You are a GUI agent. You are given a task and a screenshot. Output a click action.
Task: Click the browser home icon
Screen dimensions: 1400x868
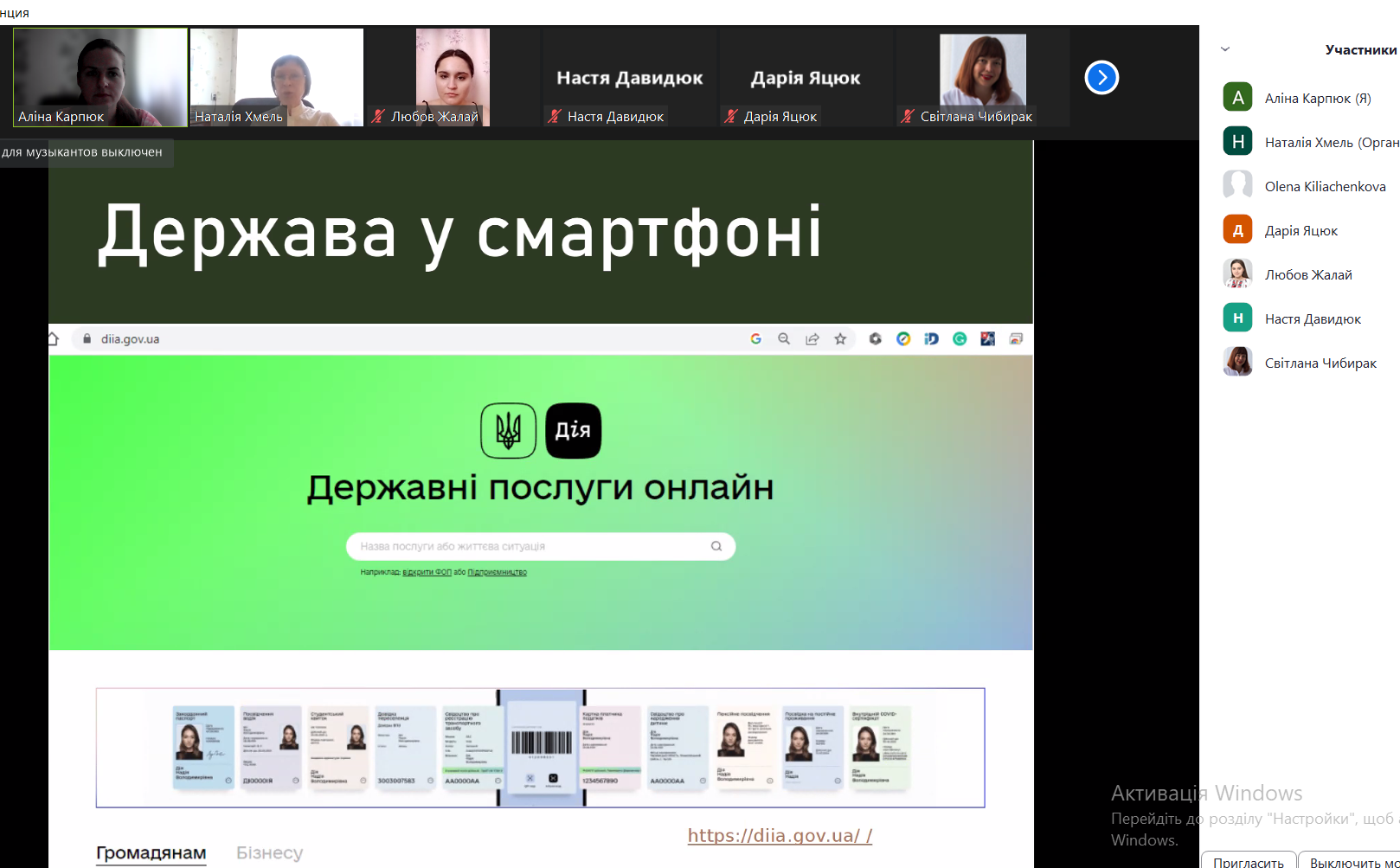point(54,339)
